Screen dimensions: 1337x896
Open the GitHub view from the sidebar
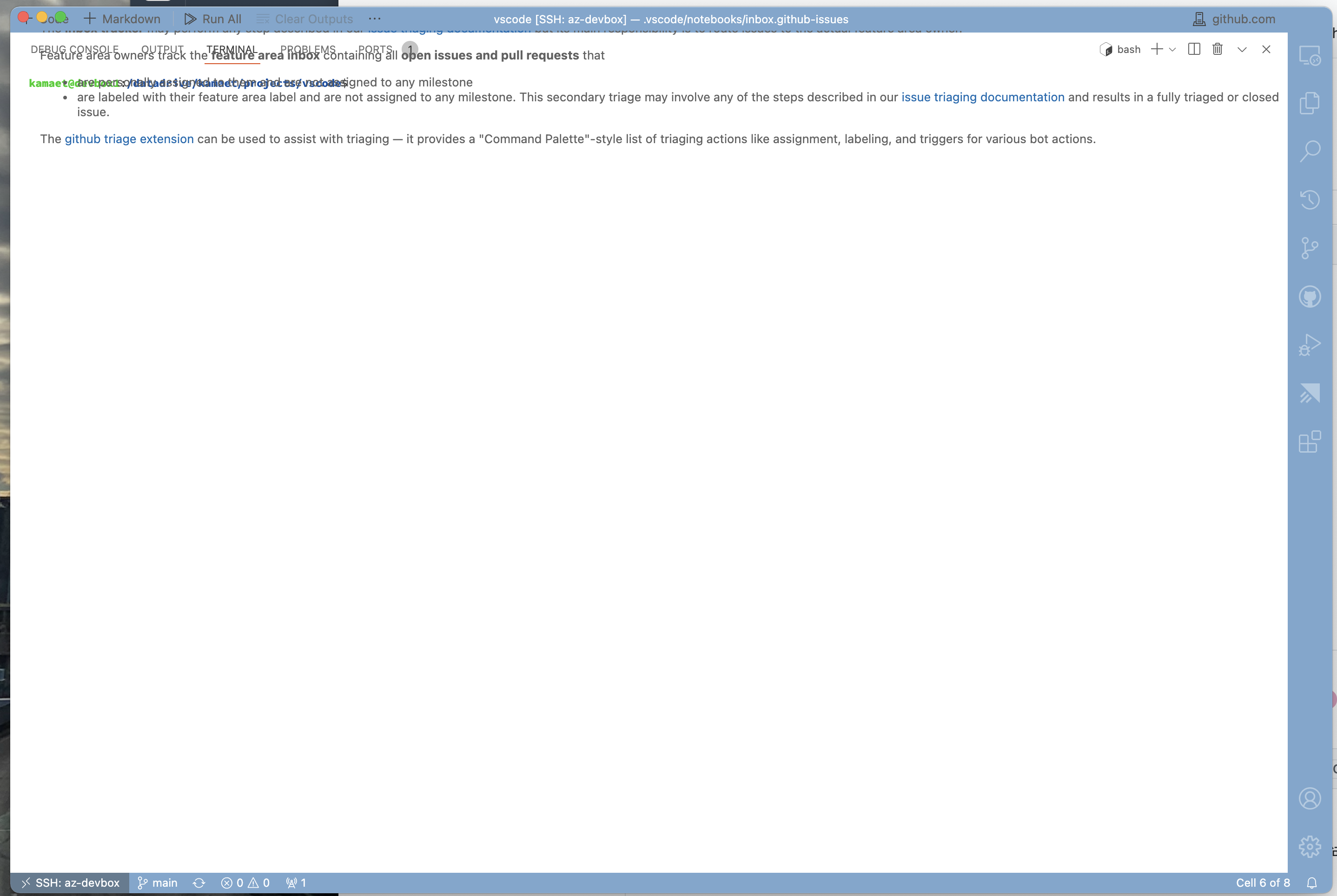coord(1310,296)
